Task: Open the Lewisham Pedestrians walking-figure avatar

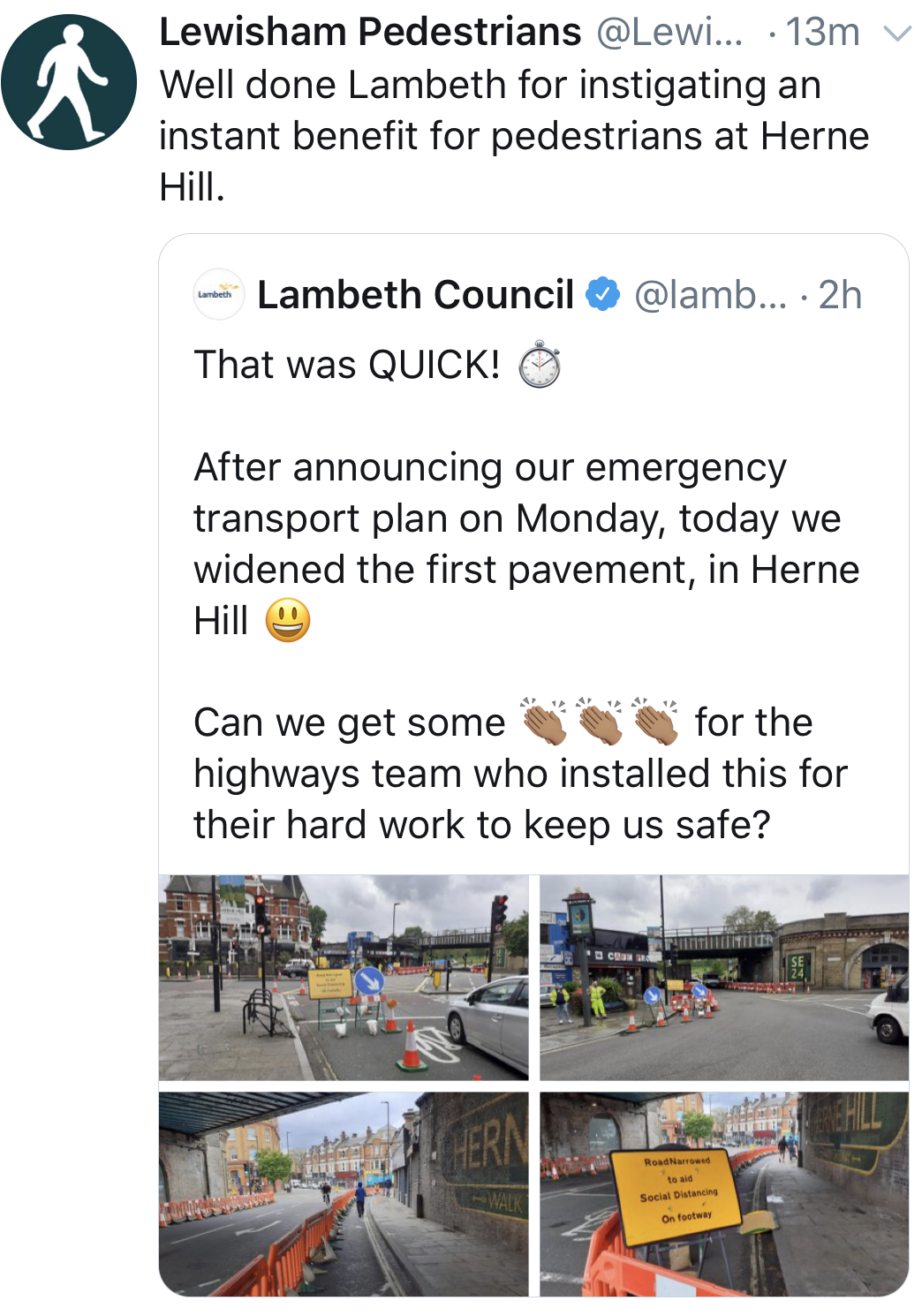Action: click(69, 82)
